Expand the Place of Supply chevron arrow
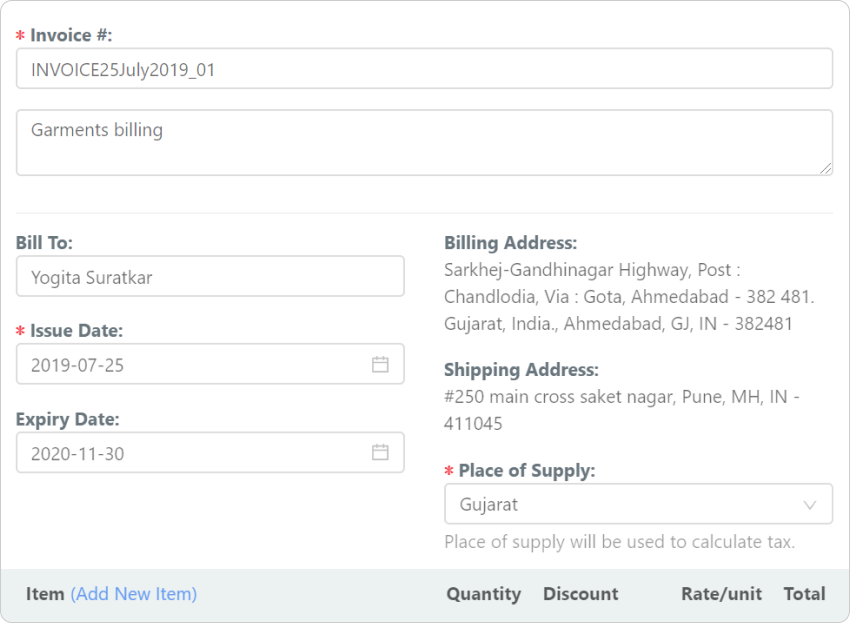 click(810, 505)
